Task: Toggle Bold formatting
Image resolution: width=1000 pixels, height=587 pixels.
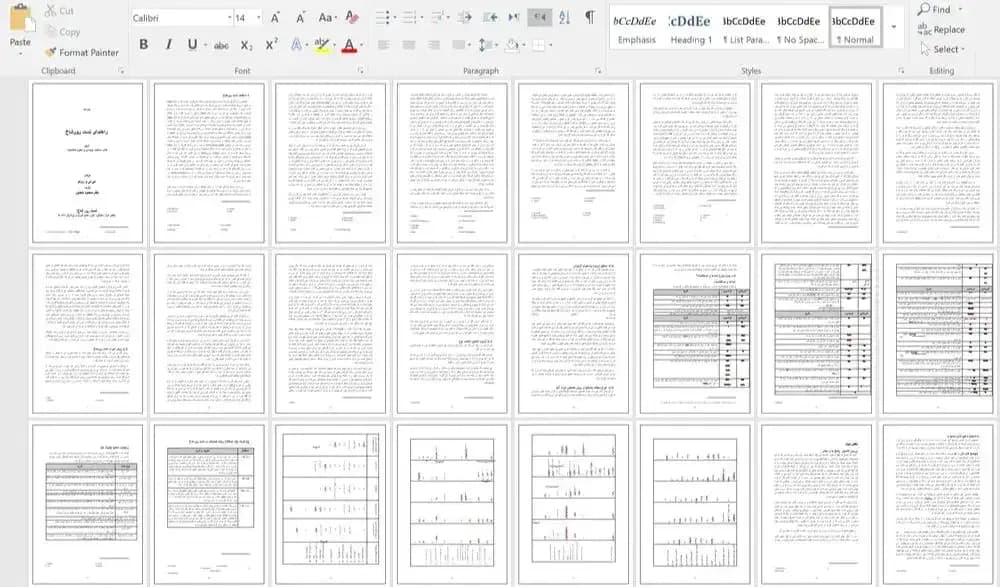Action: coord(143,45)
